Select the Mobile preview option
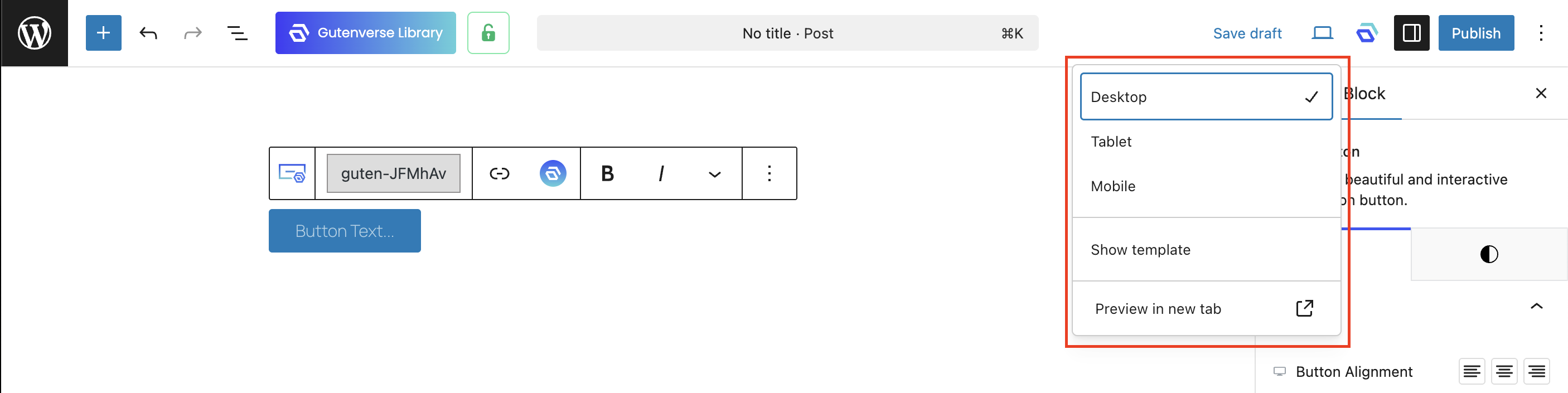This screenshot has width=1568, height=393. coord(1112,186)
